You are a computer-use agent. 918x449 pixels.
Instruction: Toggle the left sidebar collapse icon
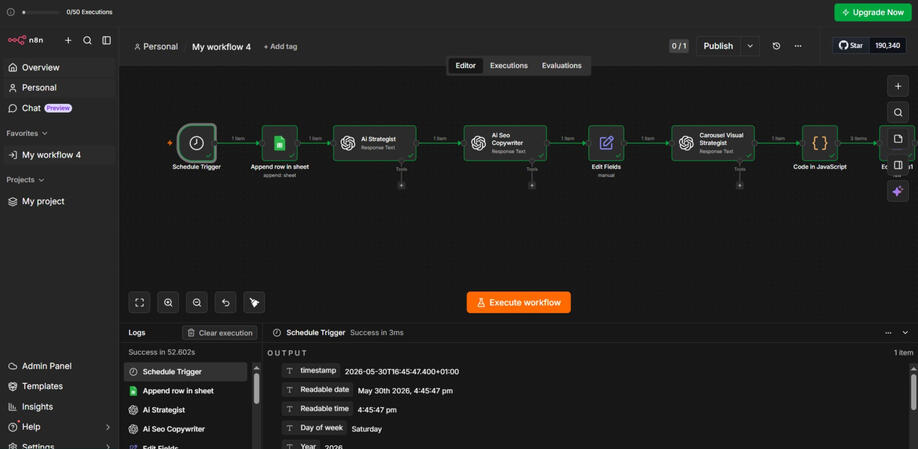[x=107, y=40]
